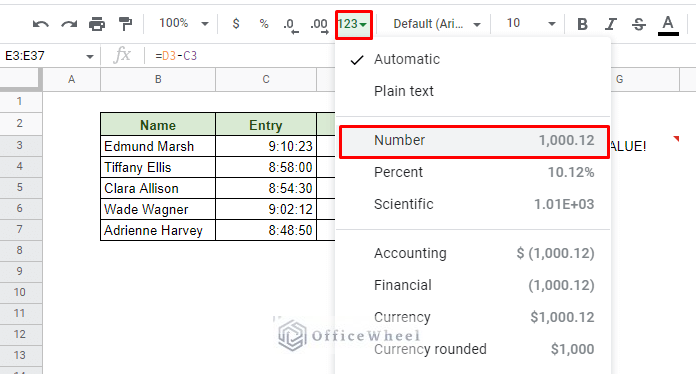
Task: Click the Print icon
Action: 97,24
